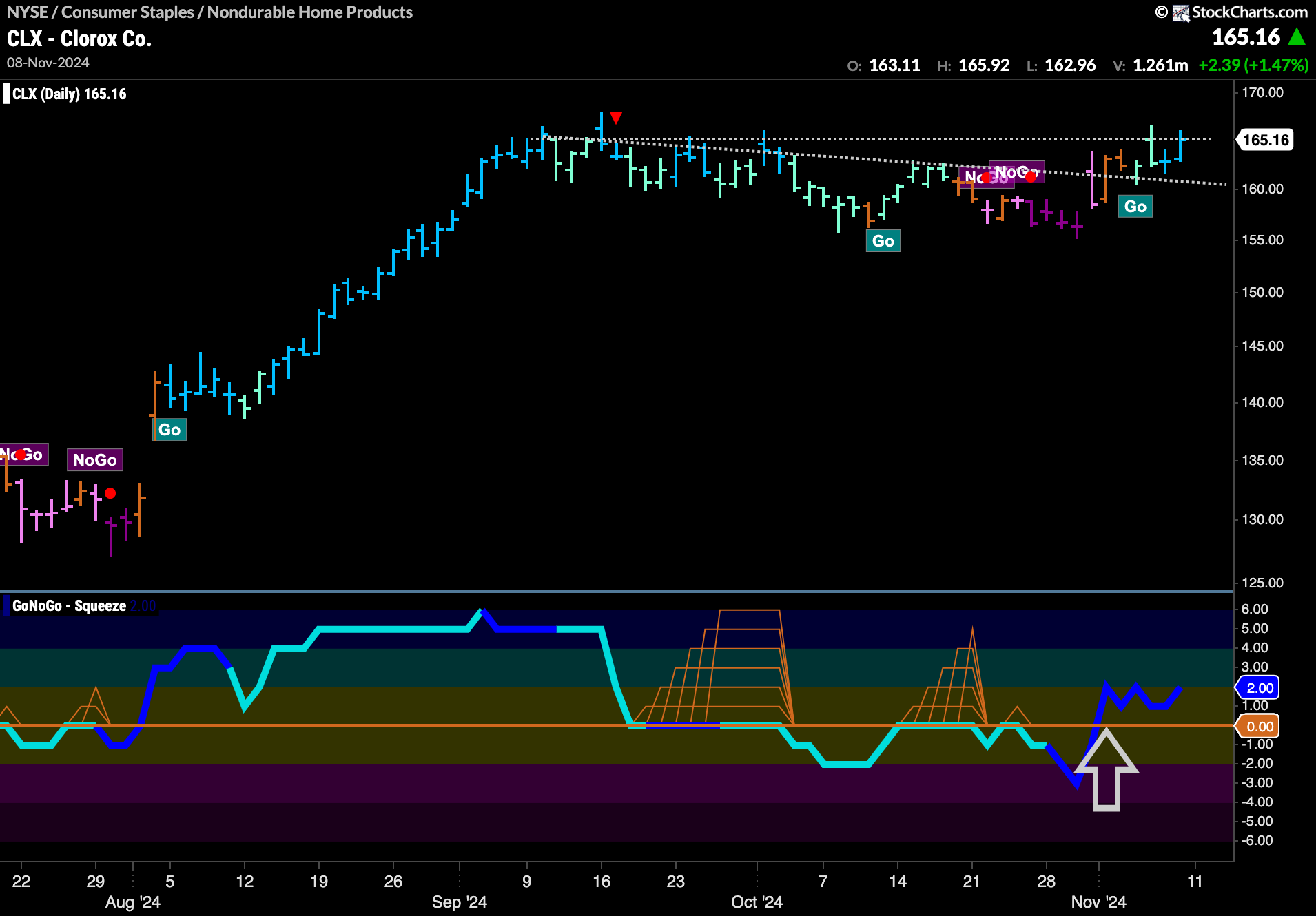Click the final price bar for Nov 8
This screenshot has width=1316, height=916.
[x=1180, y=145]
